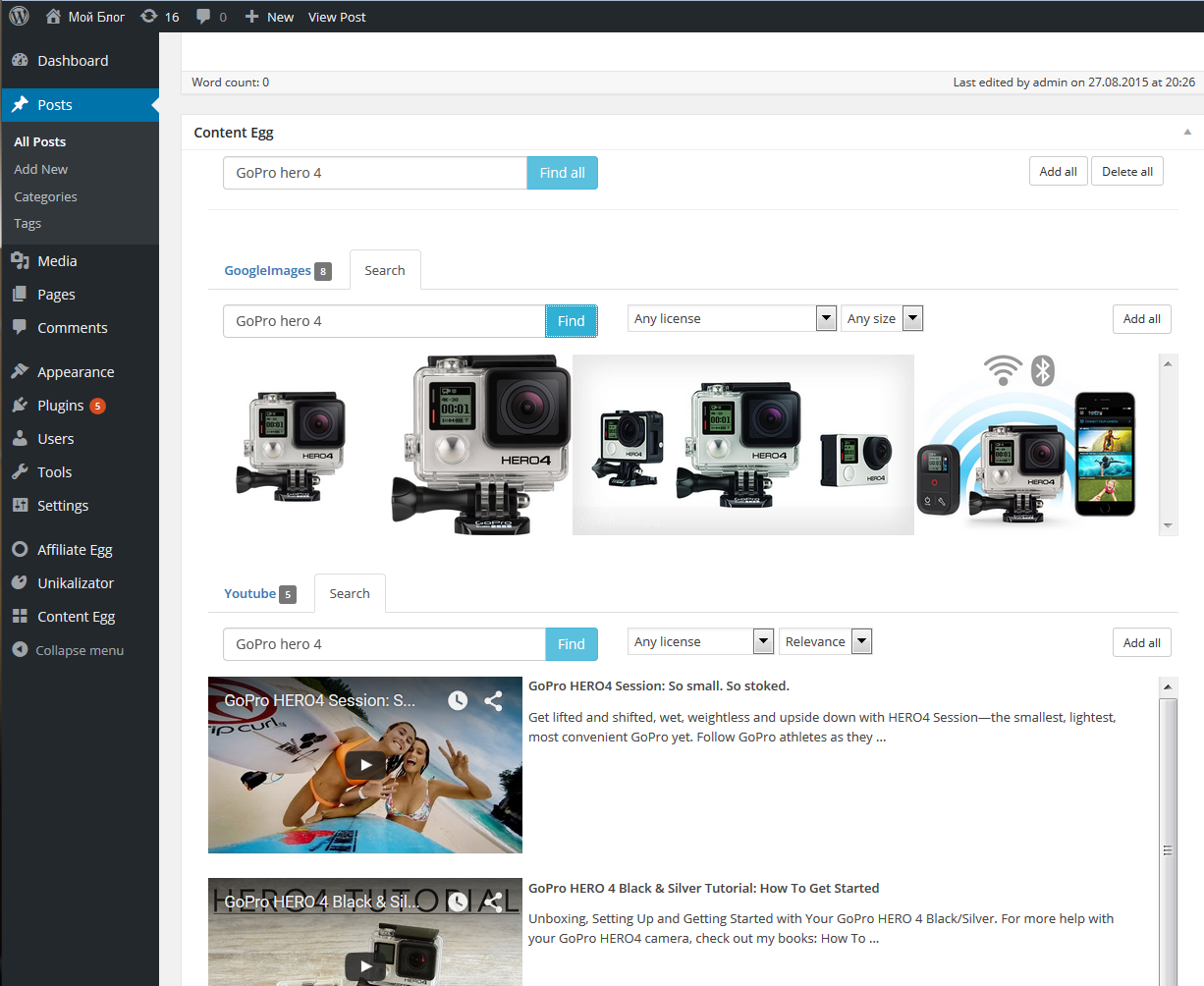Play the GoPro HERO4 Session video
This screenshot has height=986, width=1204.
click(365, 765)
